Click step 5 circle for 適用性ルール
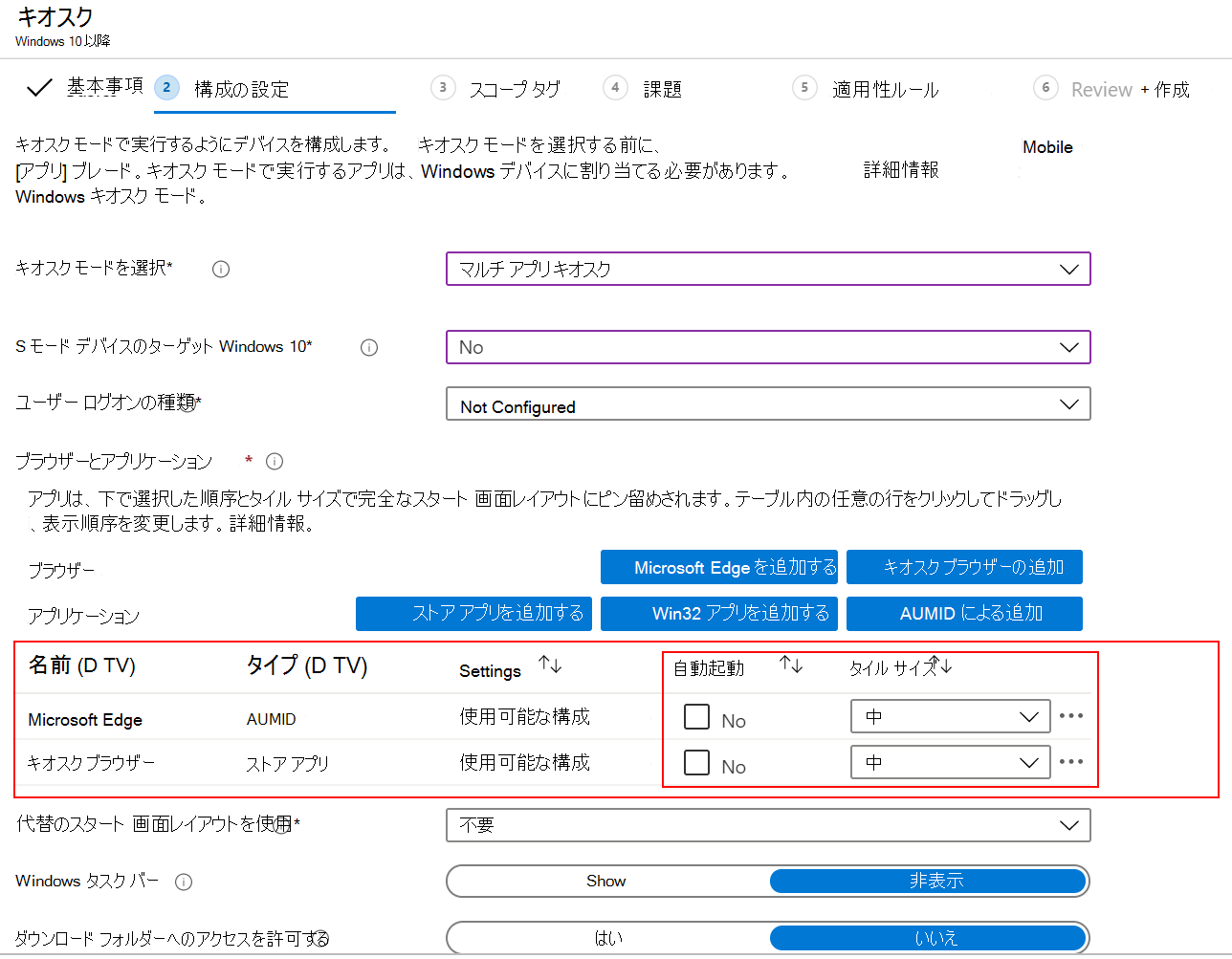 coord(804,88)
